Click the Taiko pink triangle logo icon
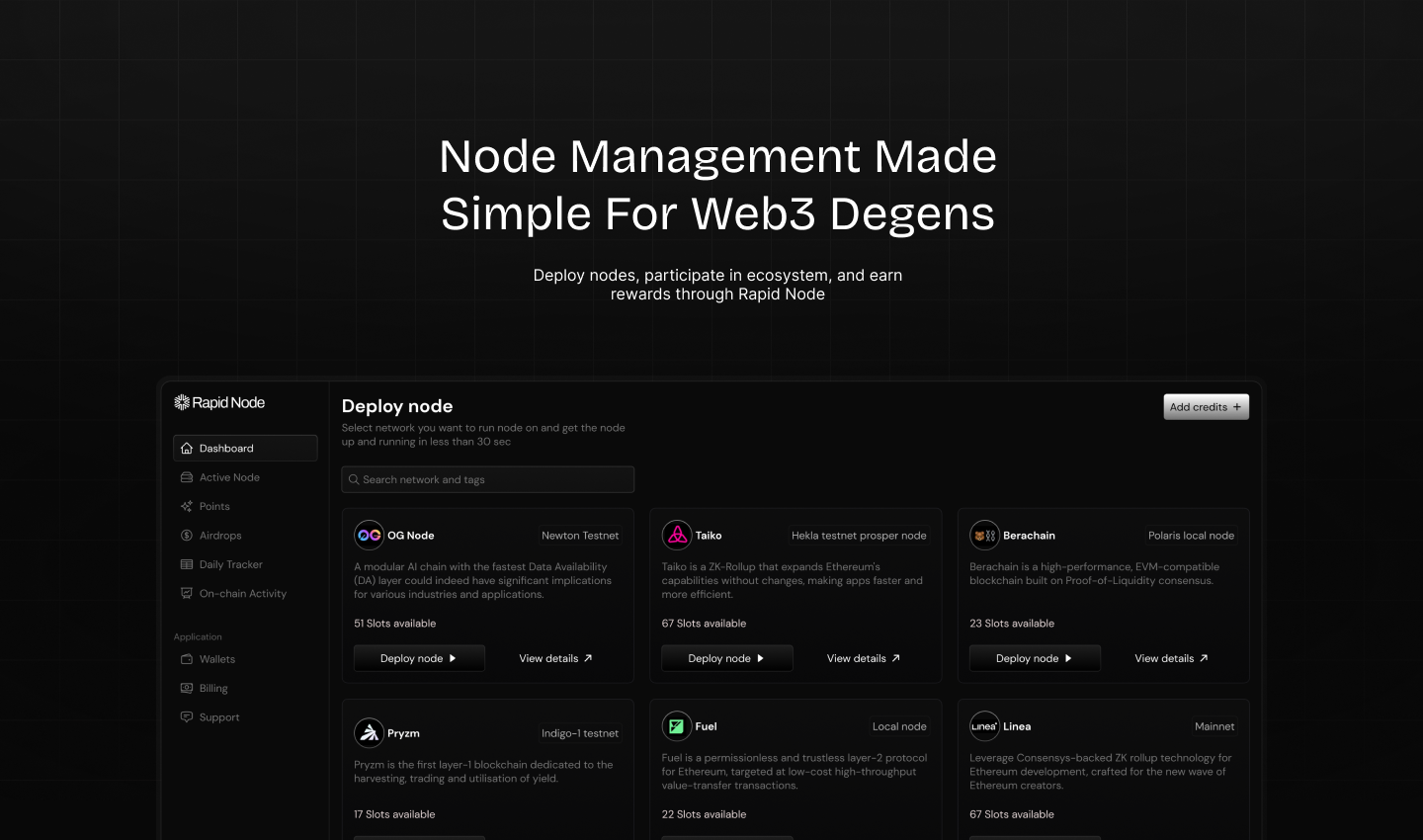Image resolution: width=1423 pixels, height=840 pixels. [x=677, y=535]
